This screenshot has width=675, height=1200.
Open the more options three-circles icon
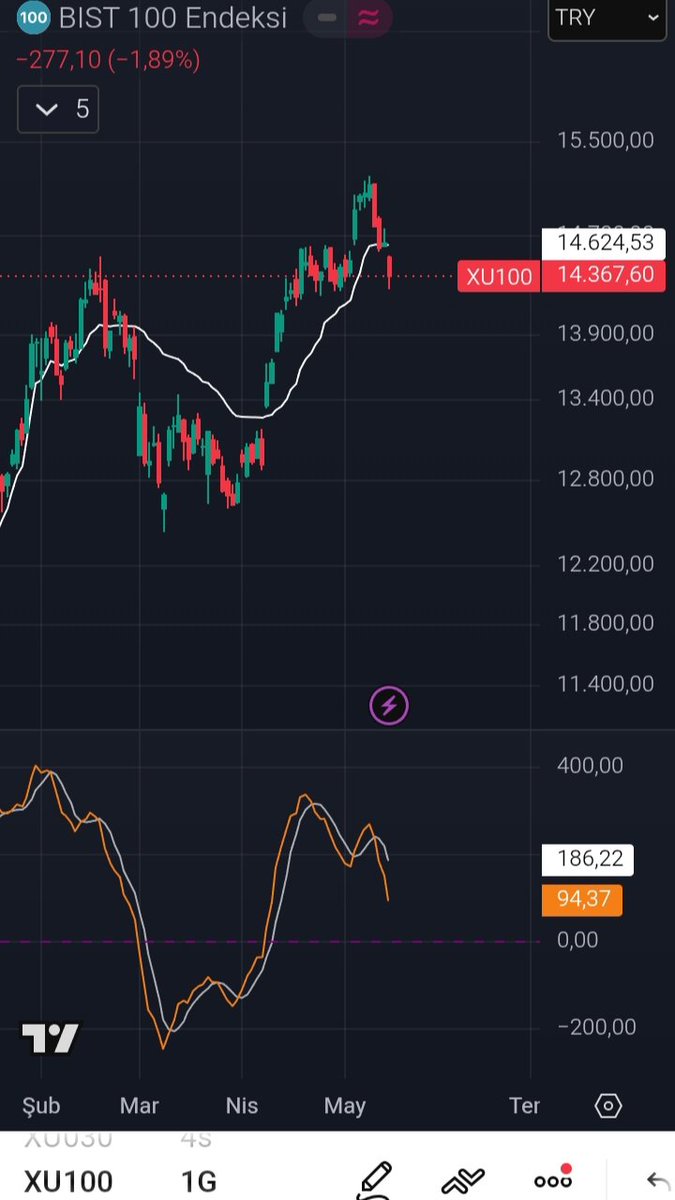[x=552, y=1179]
